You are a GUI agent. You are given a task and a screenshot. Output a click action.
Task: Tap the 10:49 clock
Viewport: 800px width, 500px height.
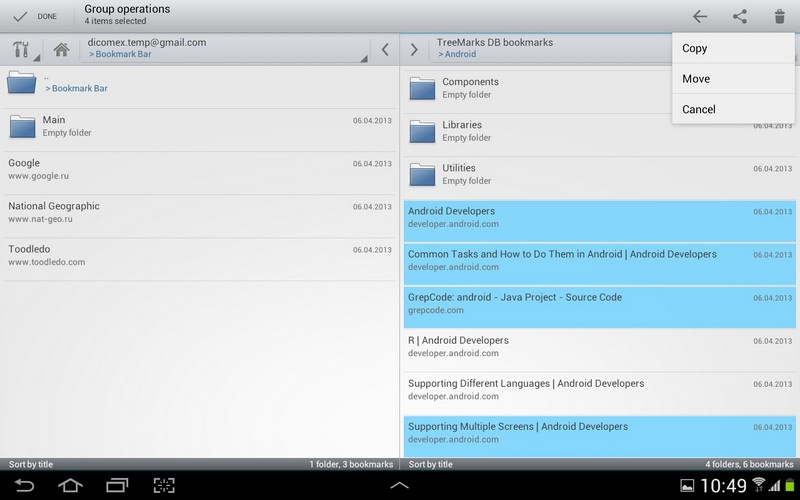723,485
